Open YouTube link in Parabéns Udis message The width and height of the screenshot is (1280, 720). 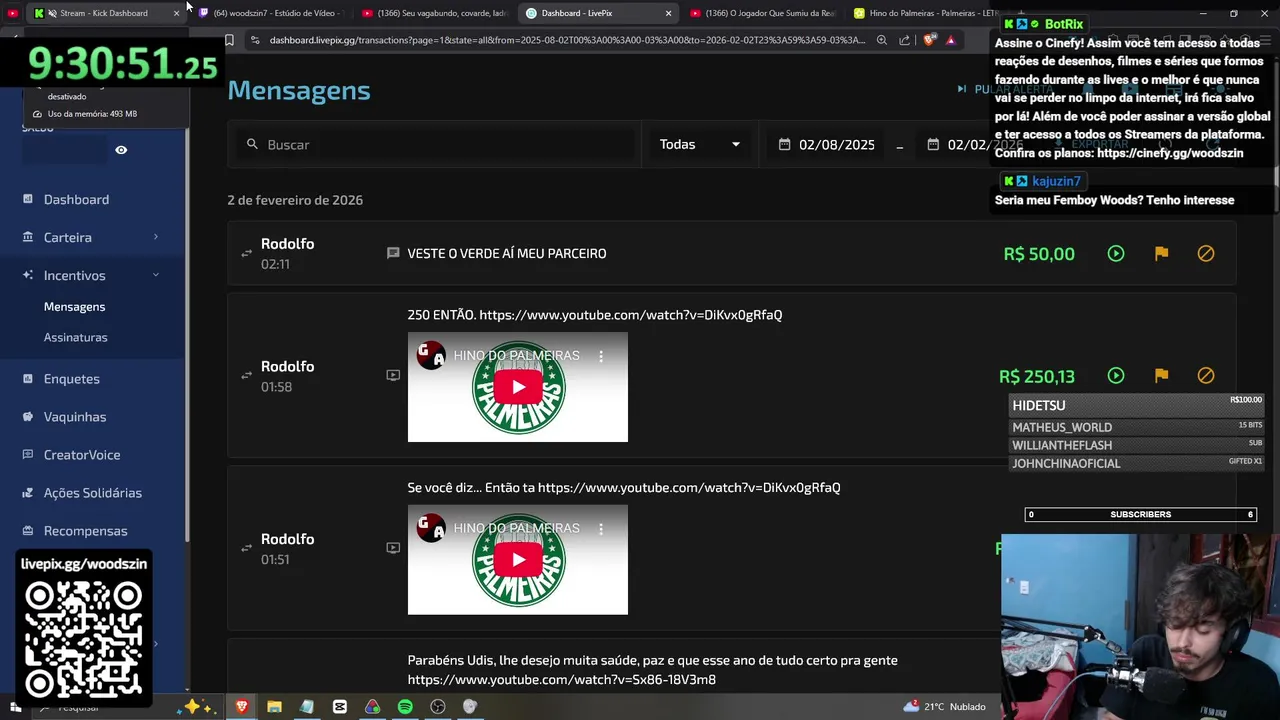pyautogui.click(x=561, y=680)
